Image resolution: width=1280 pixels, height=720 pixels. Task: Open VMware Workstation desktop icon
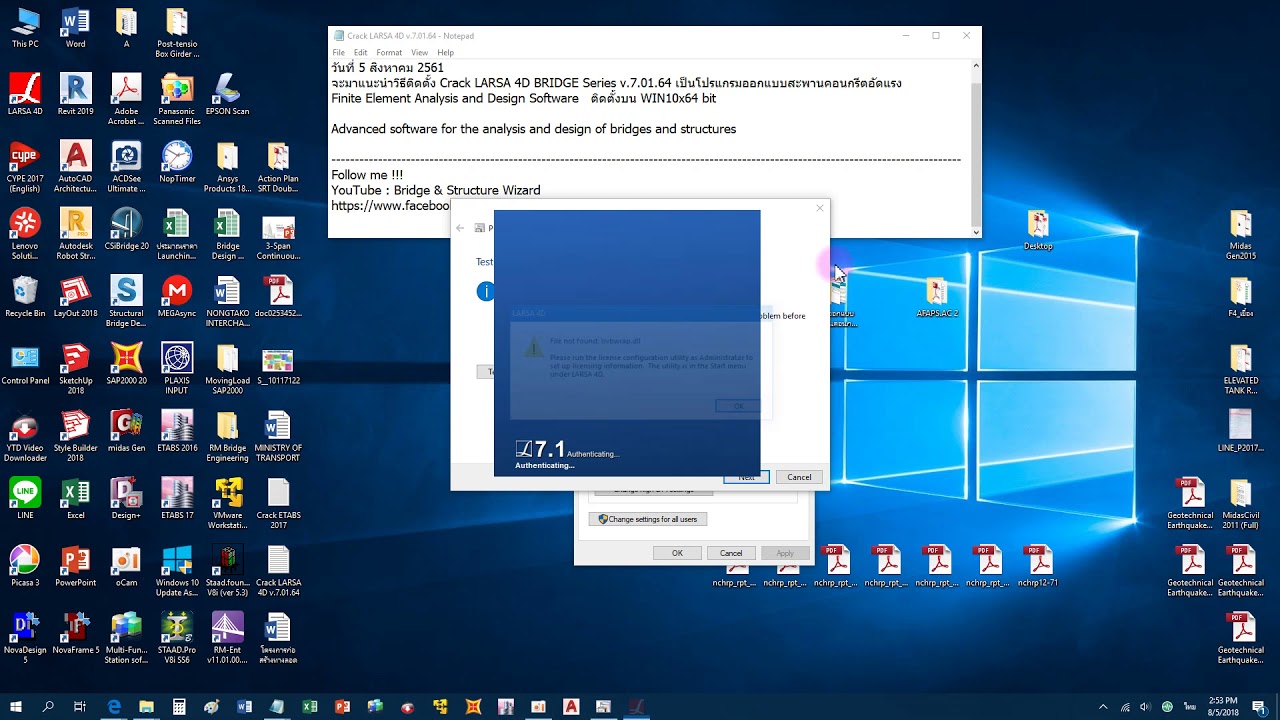pos(227,503)
